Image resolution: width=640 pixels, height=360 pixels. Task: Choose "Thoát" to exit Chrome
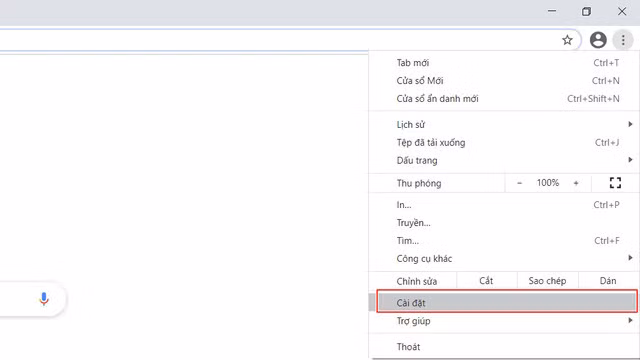504,347
